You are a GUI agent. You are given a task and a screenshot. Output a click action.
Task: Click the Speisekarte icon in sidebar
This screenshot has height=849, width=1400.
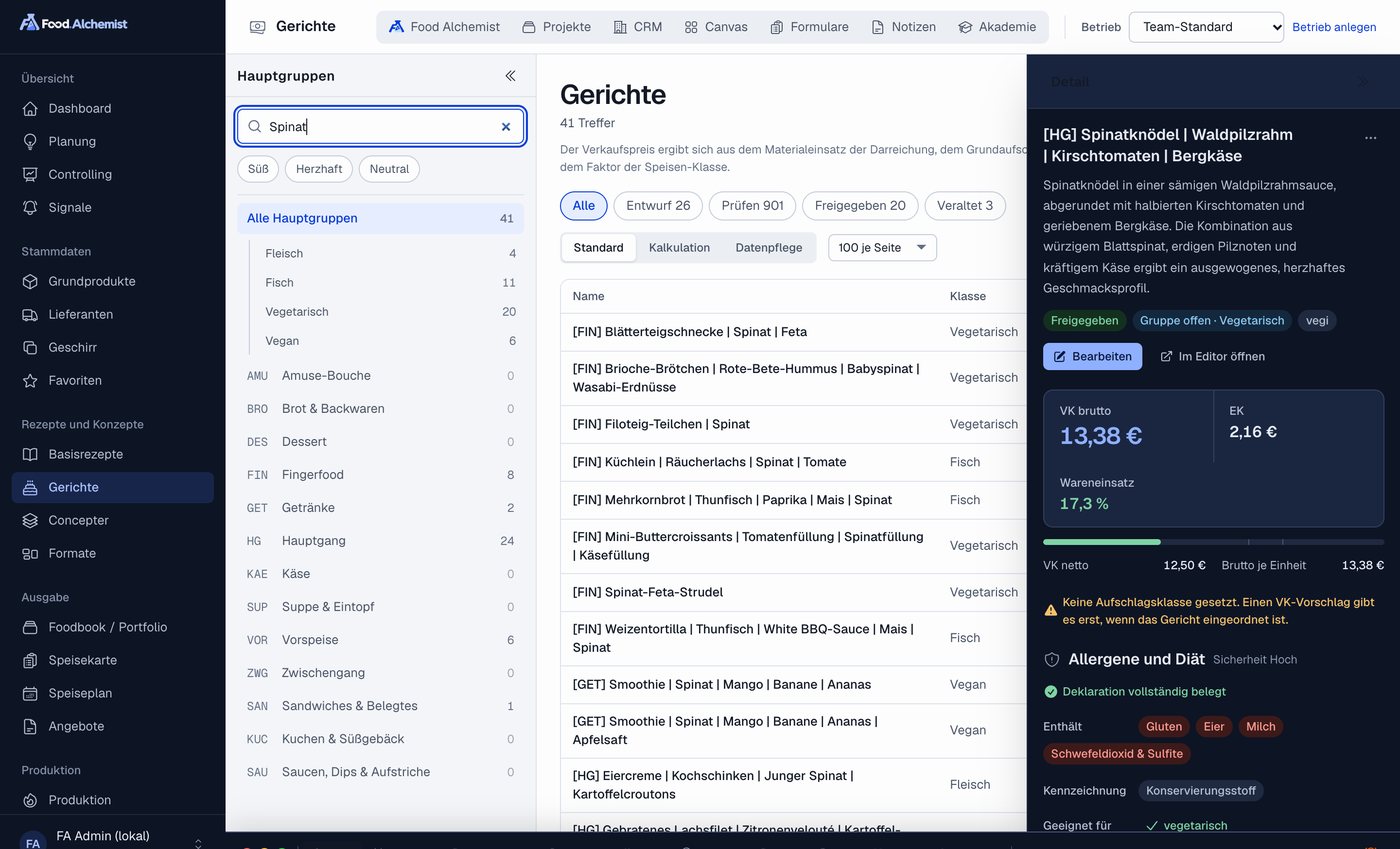coord(30,660)
